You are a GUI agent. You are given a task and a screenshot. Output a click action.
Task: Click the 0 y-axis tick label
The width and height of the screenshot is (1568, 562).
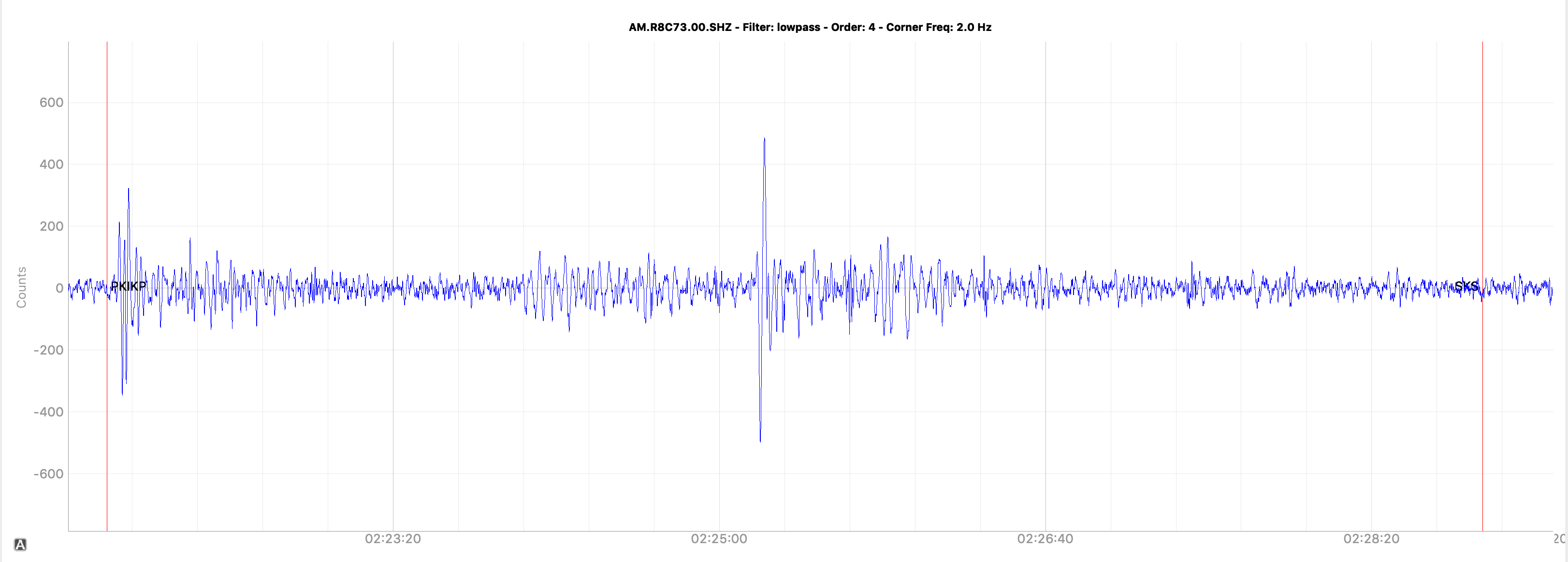(59, 288)
